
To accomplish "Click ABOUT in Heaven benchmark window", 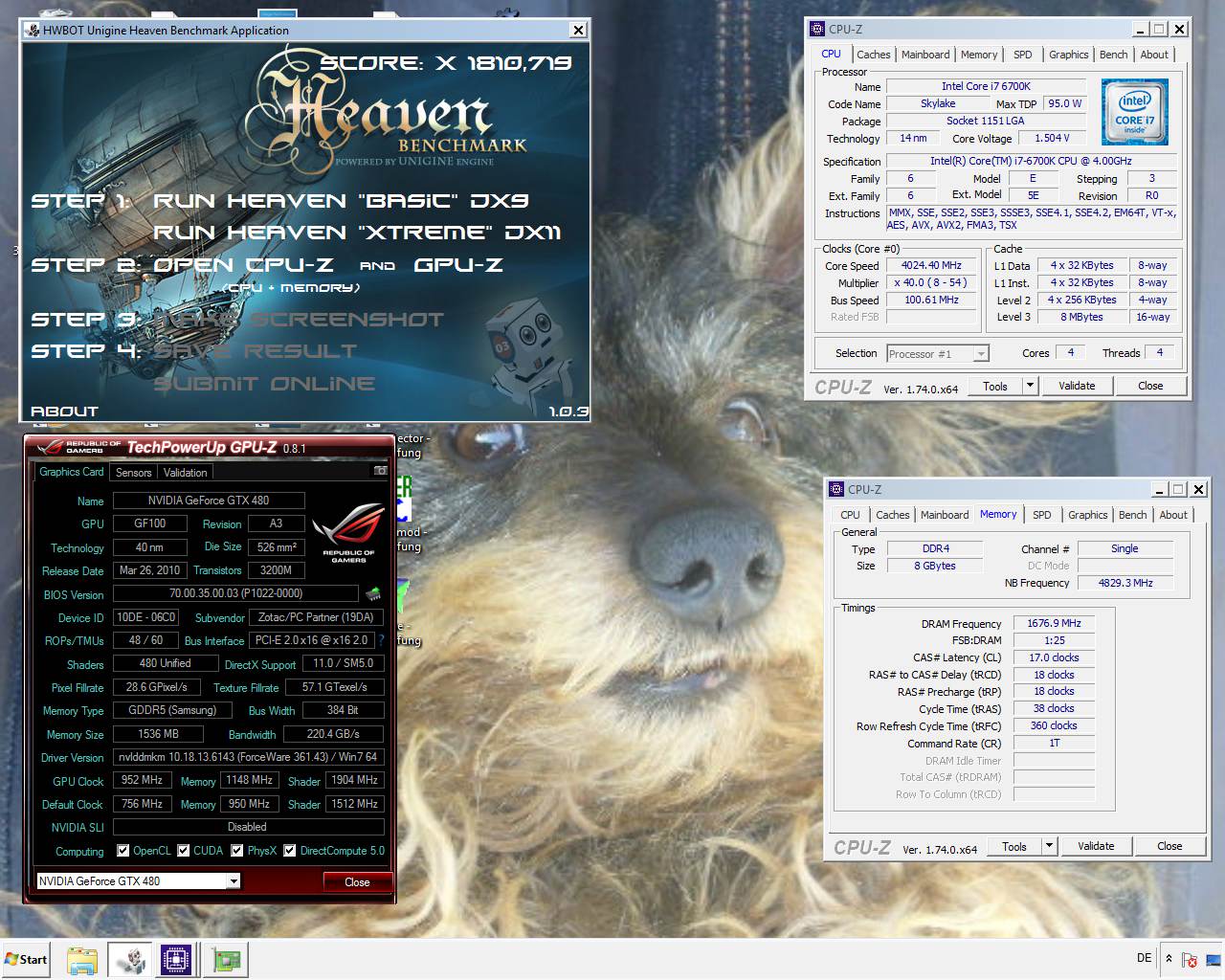I will click(x=64, y=412).
